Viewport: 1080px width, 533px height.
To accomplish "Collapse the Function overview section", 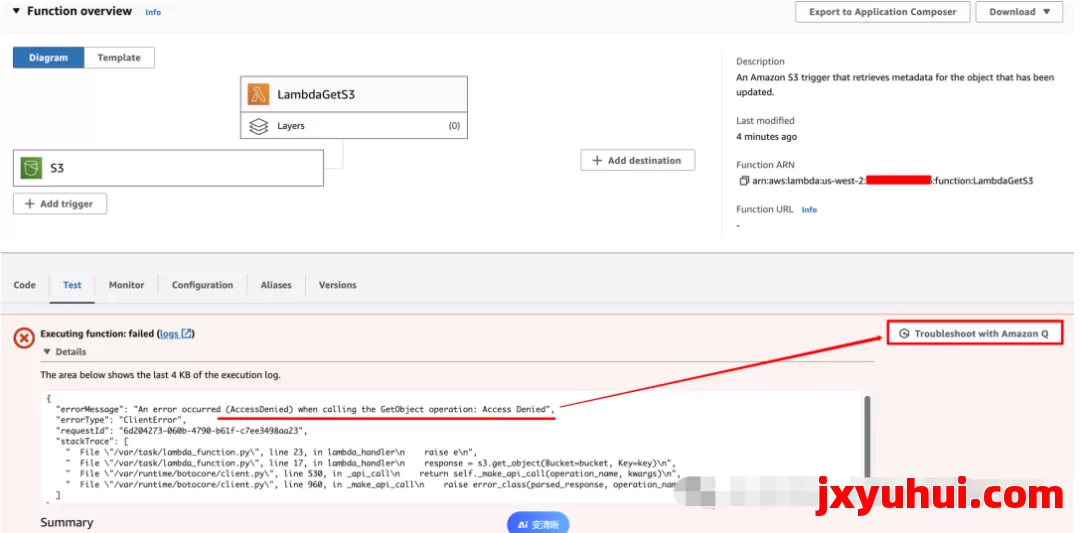I will point(16,11).
